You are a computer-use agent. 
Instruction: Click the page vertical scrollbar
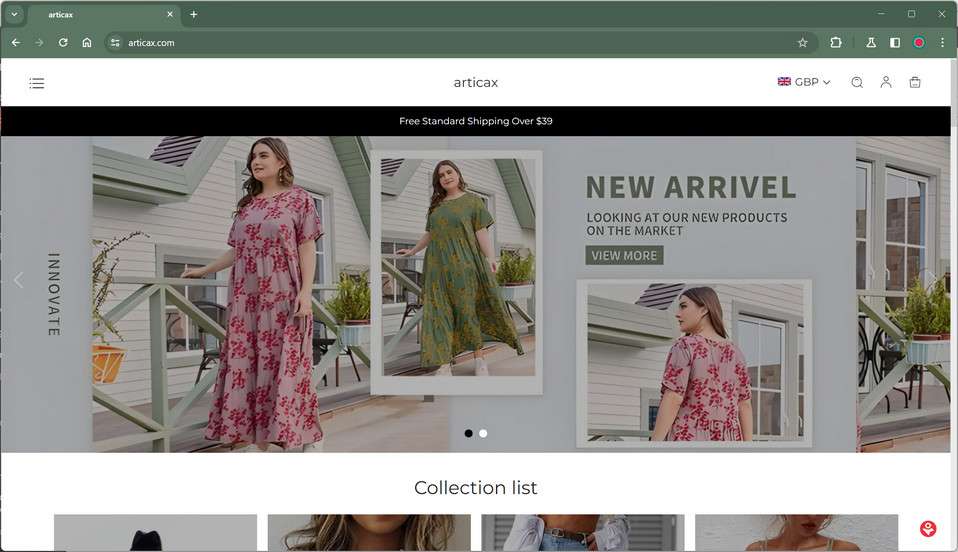pyautogui.click(x=954, y=304)
